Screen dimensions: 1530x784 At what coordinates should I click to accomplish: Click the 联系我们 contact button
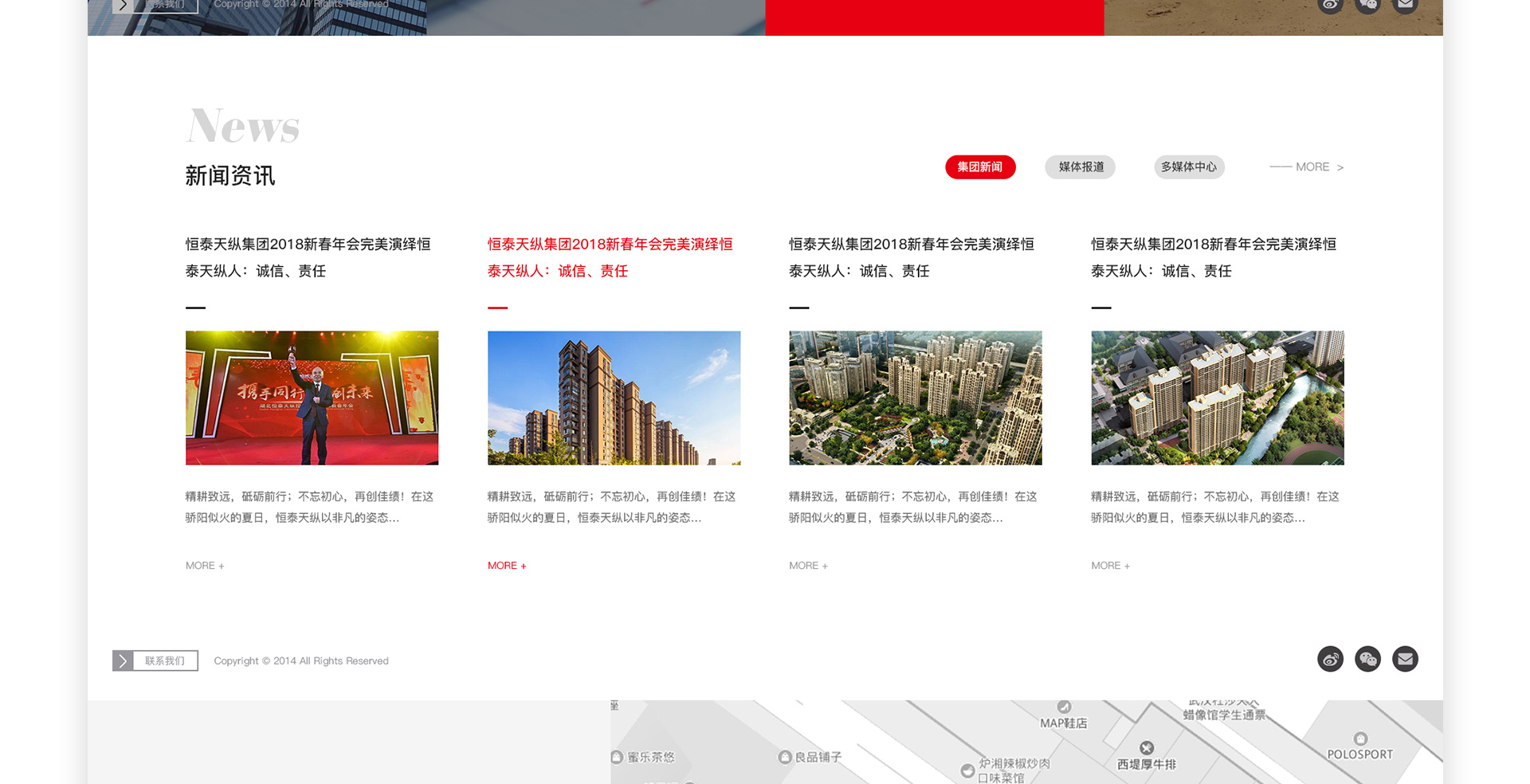click(165, 661)
